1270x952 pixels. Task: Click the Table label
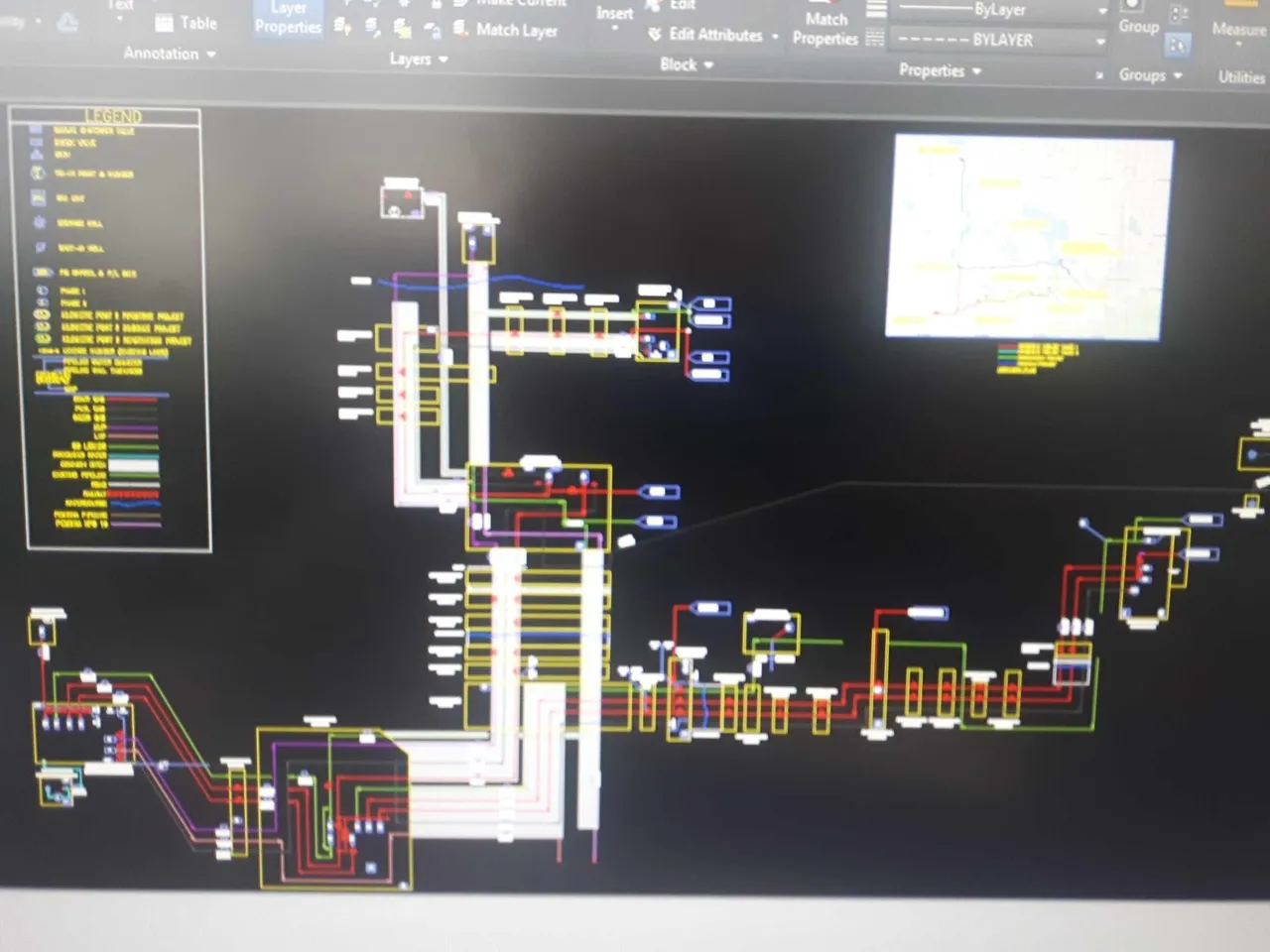[x=198, y=23]
